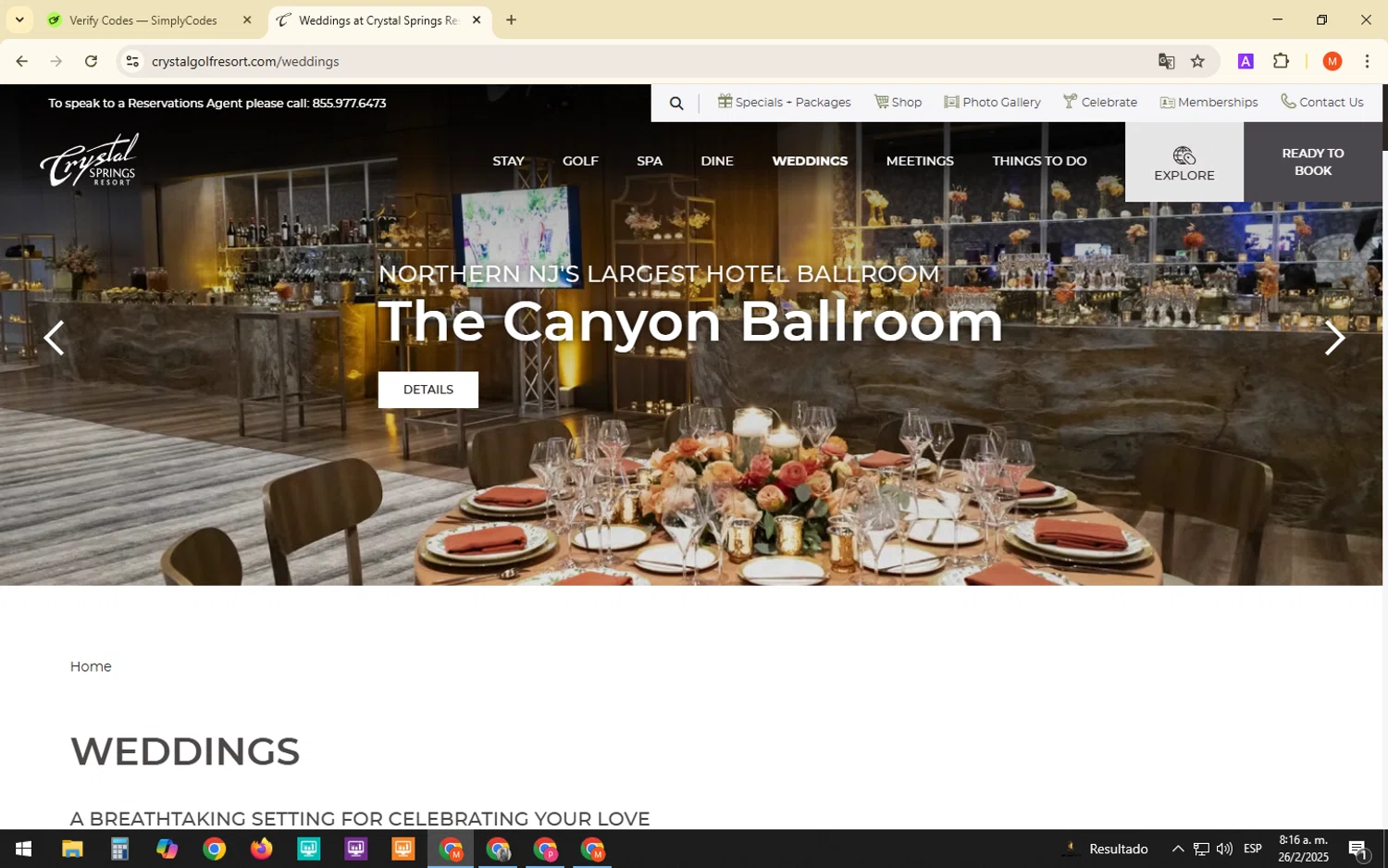Open the GOLF menu

click(x=580, y=161)
